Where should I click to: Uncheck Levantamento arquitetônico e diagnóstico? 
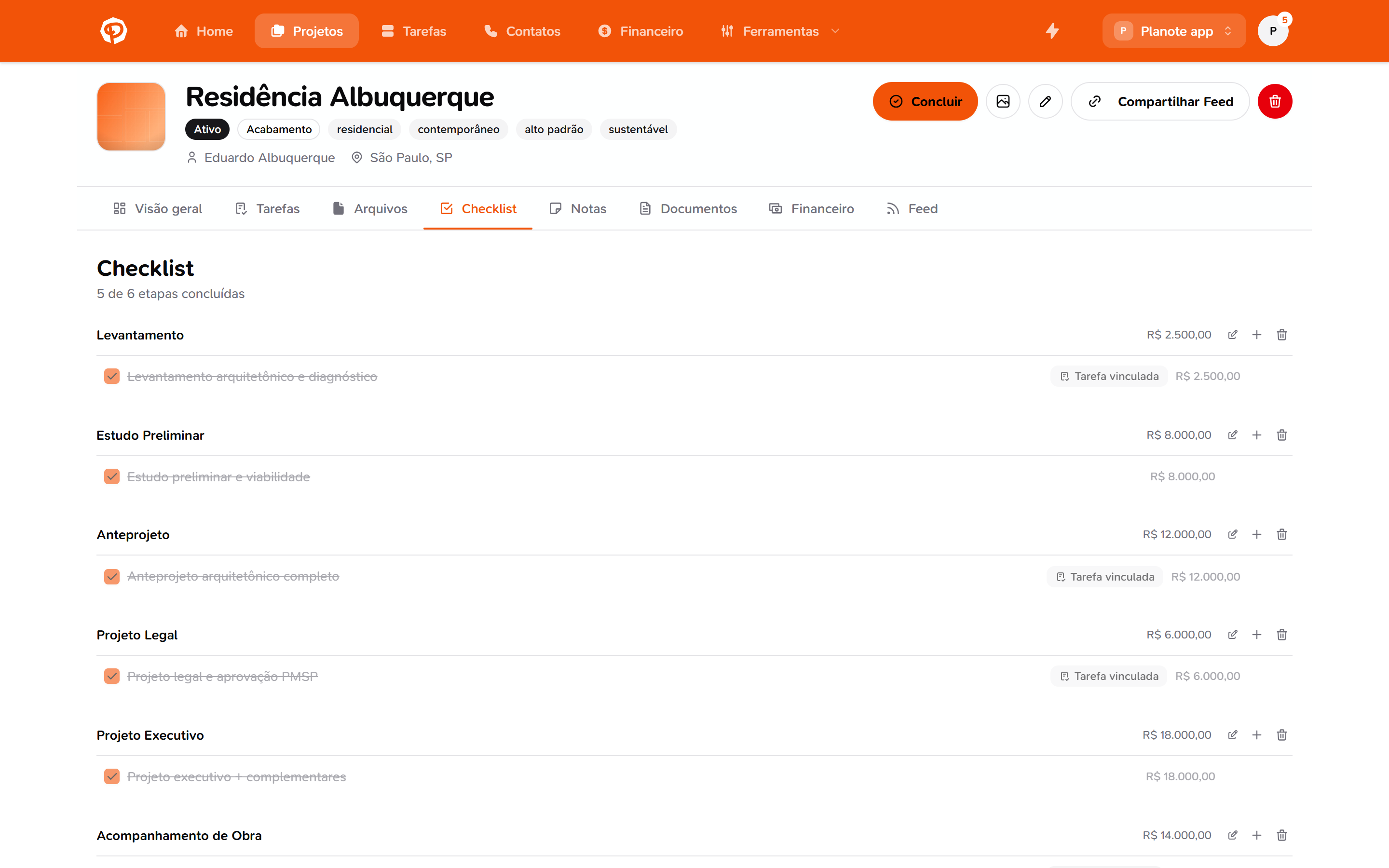pyautogui.click(x=112, y=377)
